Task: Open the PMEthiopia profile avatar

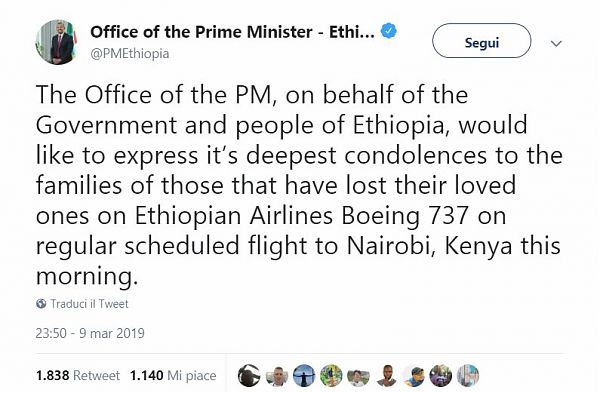Action: pos(57,42)
